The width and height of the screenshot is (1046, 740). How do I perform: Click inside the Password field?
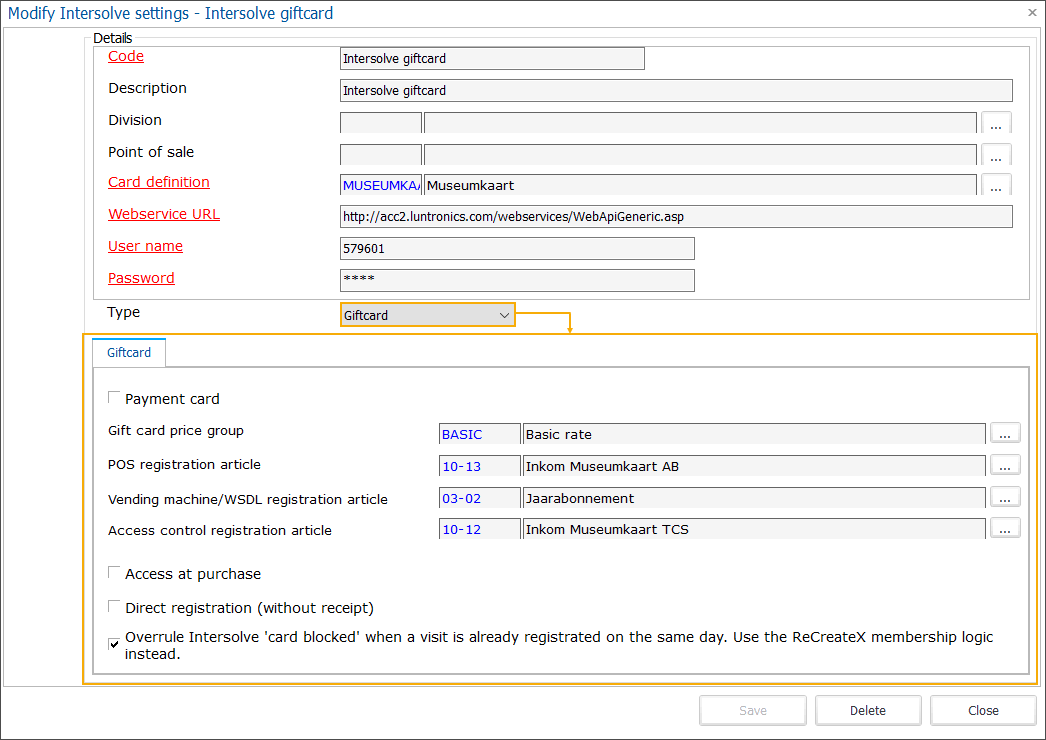pyautogui.click(x=517, y=280)
